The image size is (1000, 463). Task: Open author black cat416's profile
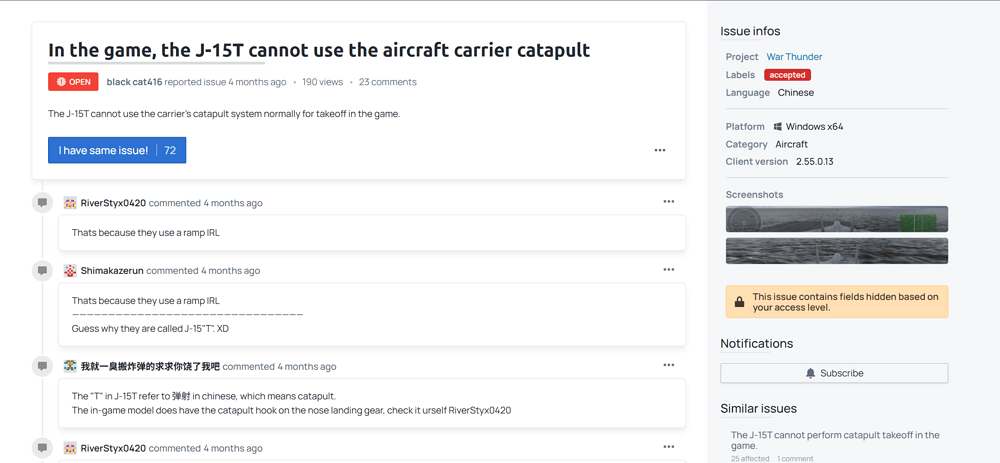pos(135,82)
